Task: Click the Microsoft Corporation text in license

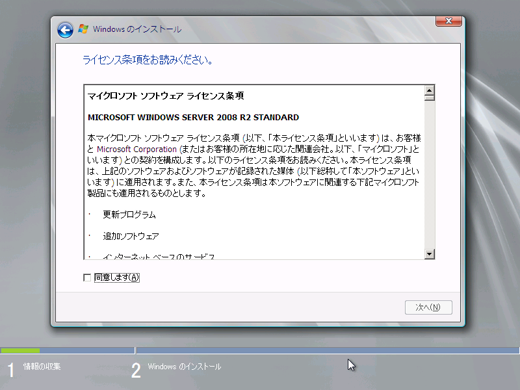Action: tap(137, 149)
